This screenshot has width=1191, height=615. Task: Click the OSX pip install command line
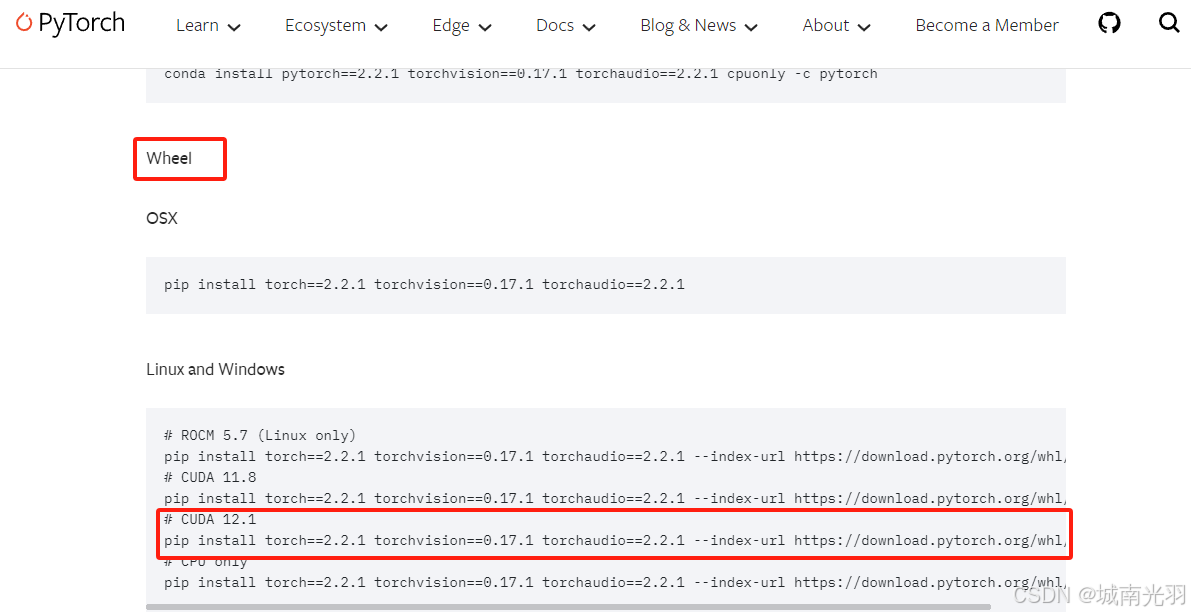(x=424, y=285)
